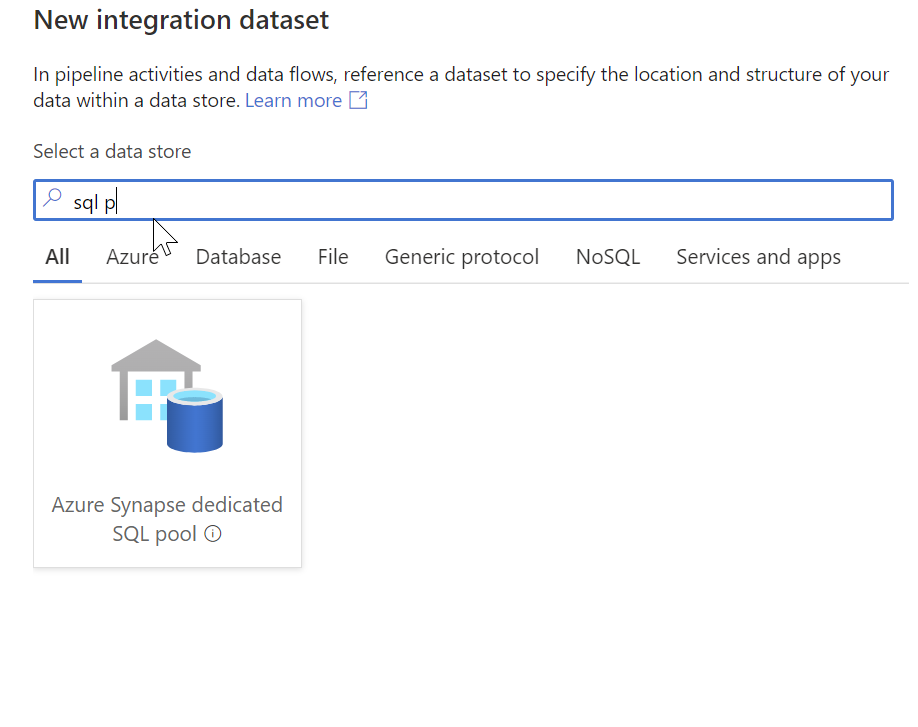Click the dataset description paragraph text
The width and height of the screenshot is (918, 727).
(461, 87)
